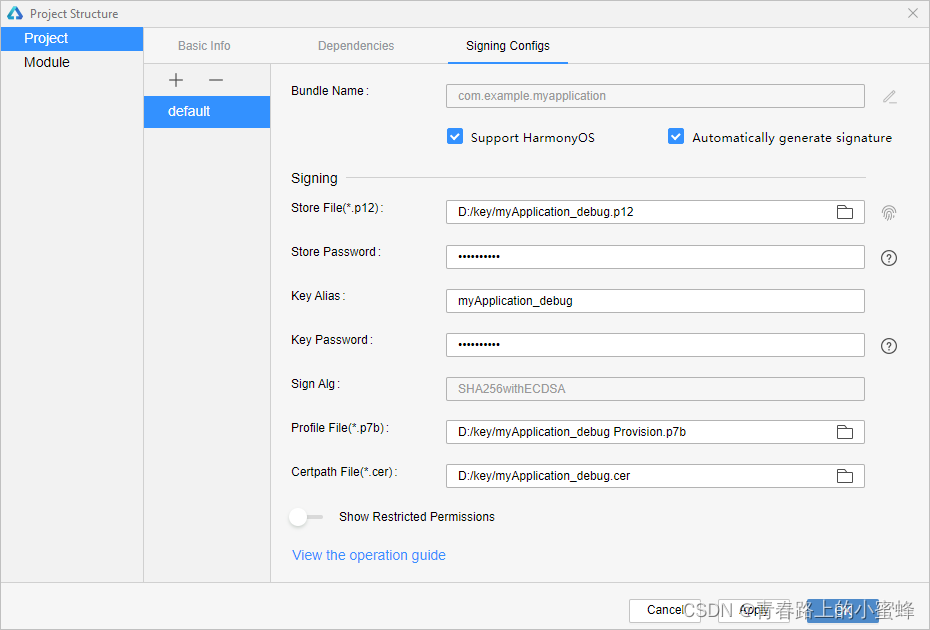Uncheck Automatically generate signature
930x630 pixels.
(676, 137)
